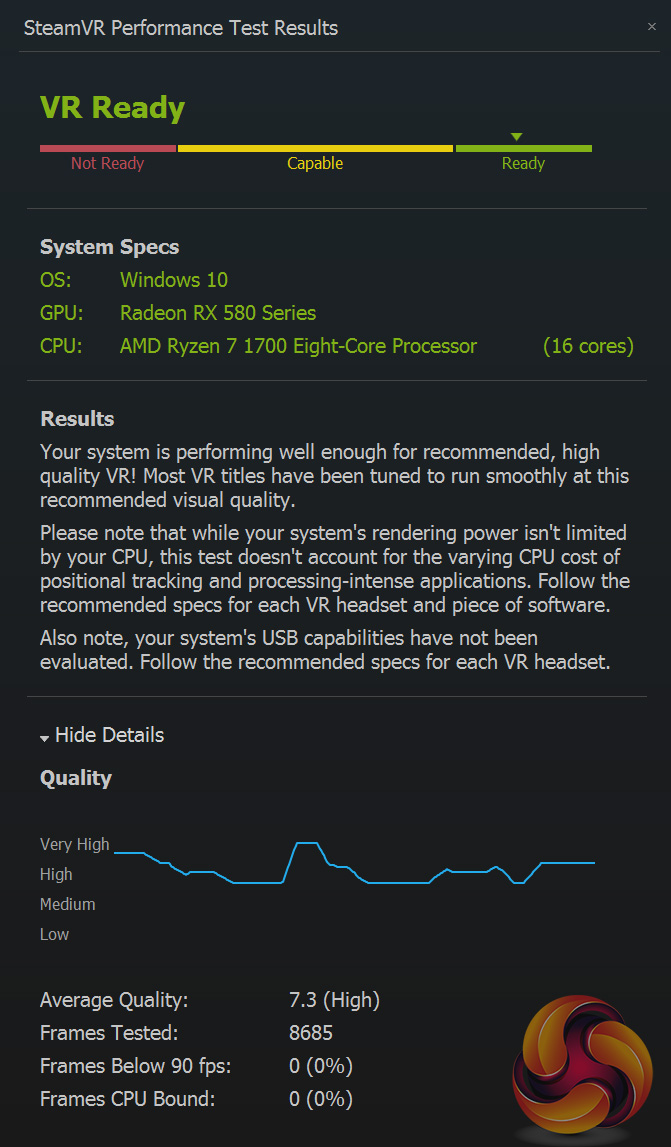Click the green triangle readiness marker
The width and height of the screenshot is (671, 1147).
[x=516, y=137]
